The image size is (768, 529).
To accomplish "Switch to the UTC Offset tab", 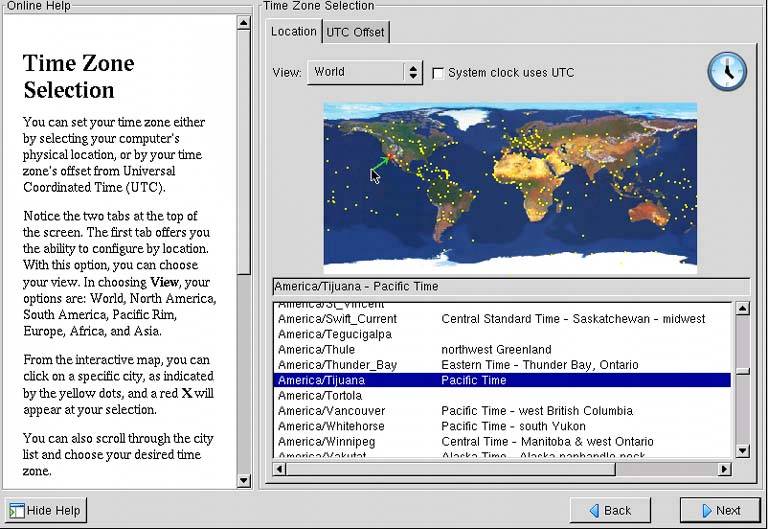I will tap(355, 32).
